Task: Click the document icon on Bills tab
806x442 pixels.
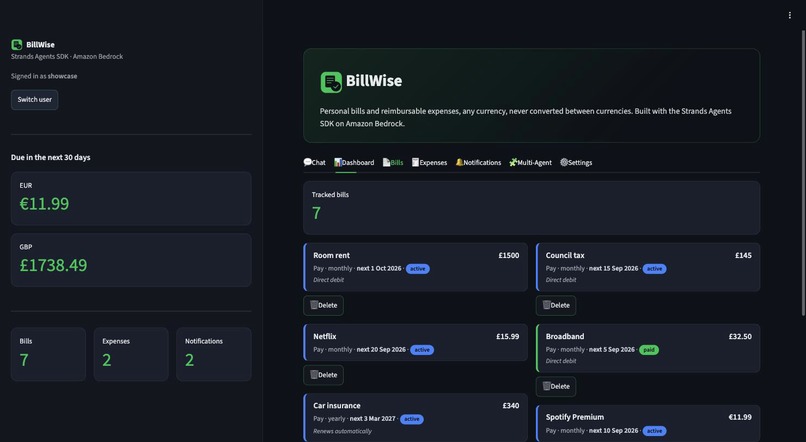Action: tap(387, 162)
